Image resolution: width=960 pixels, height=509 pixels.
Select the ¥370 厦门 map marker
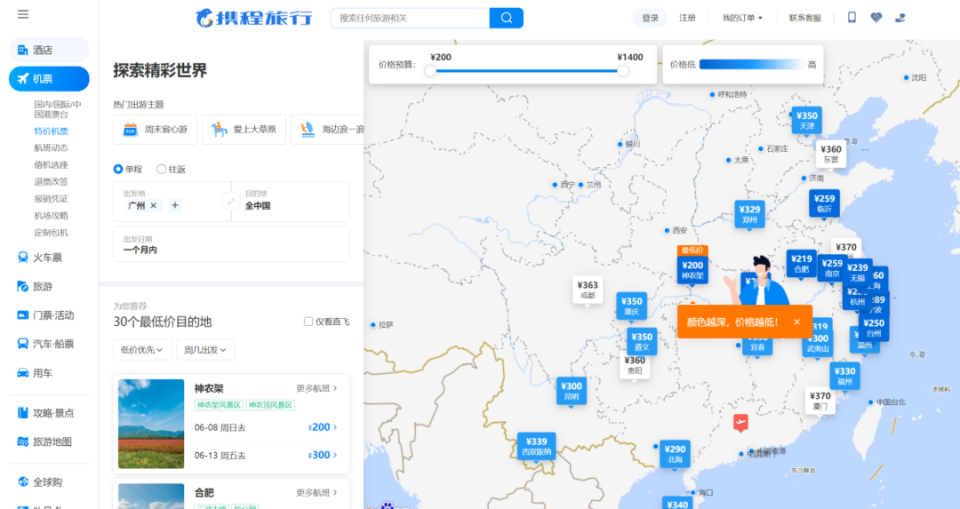pos(820,401)
